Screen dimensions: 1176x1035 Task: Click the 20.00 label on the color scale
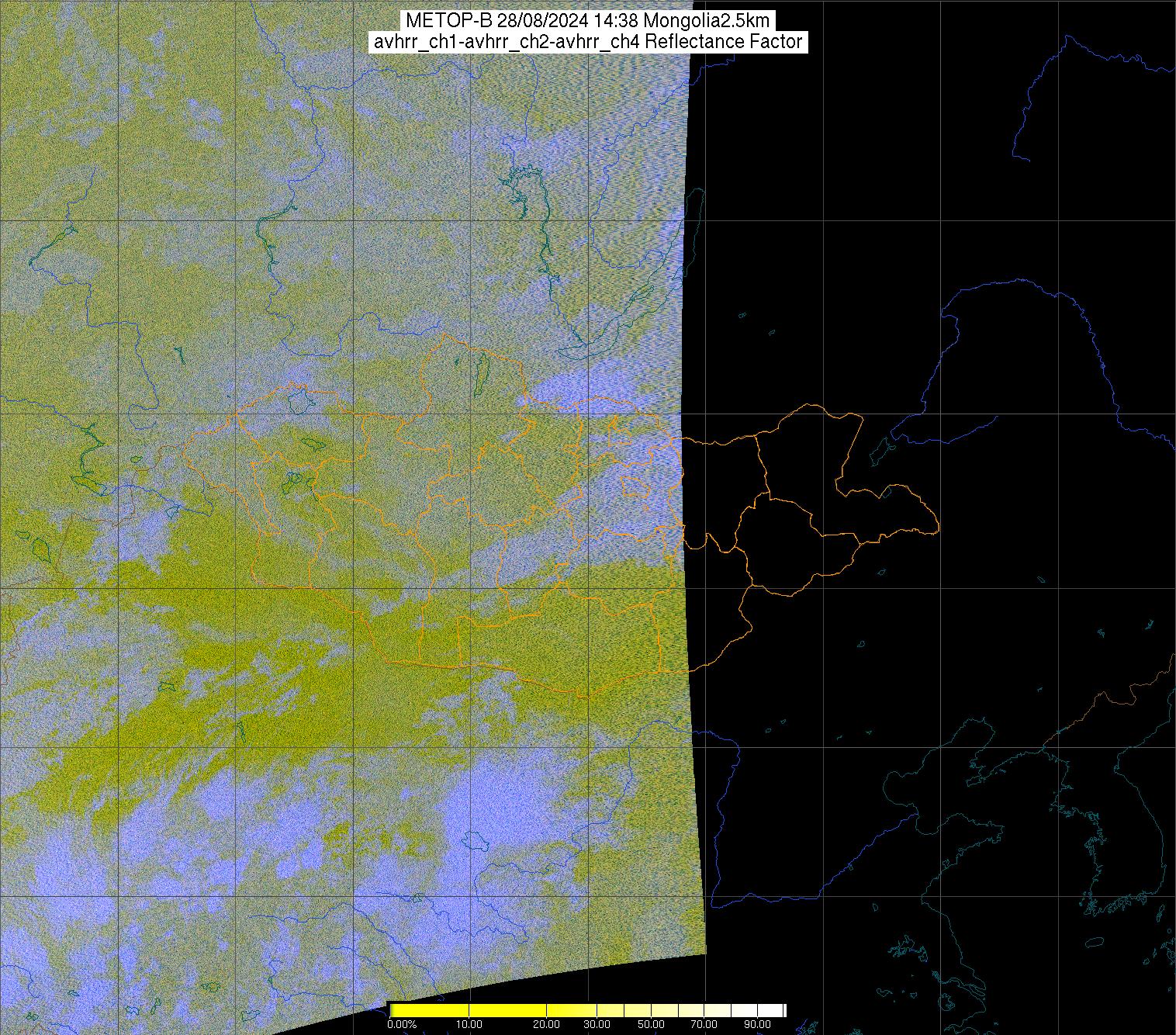tap(546, 1024)
